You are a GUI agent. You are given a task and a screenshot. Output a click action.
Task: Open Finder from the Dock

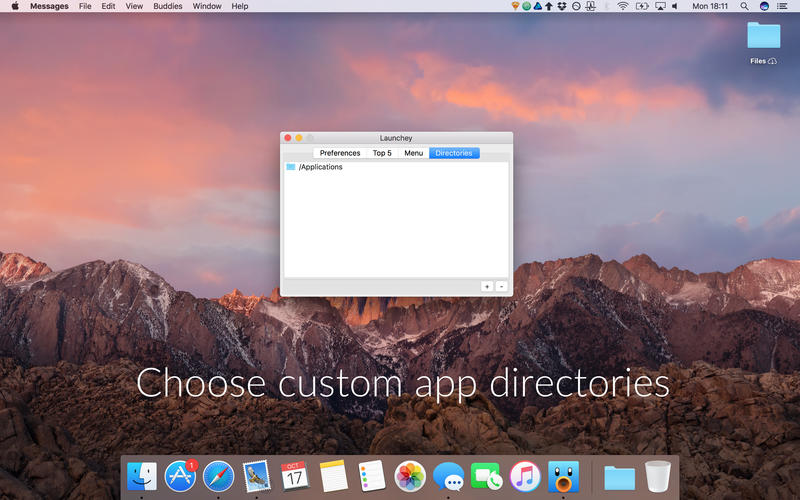point(142,476)
